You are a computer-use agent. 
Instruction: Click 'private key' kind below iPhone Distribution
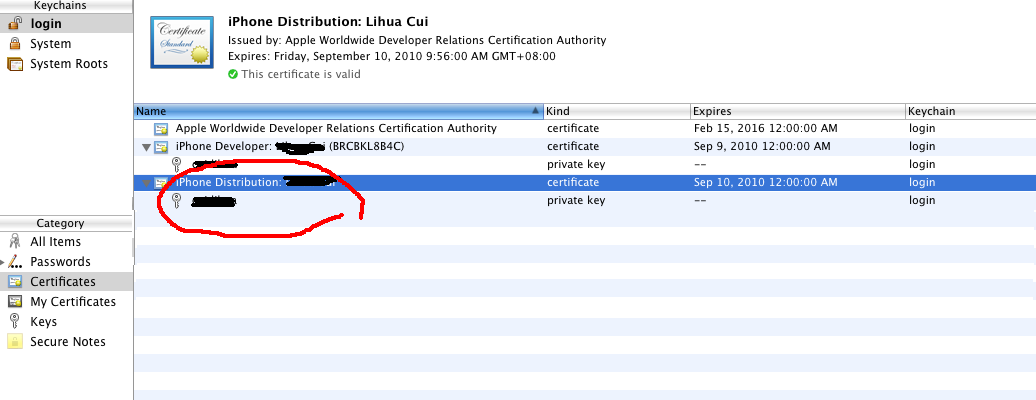576,200
